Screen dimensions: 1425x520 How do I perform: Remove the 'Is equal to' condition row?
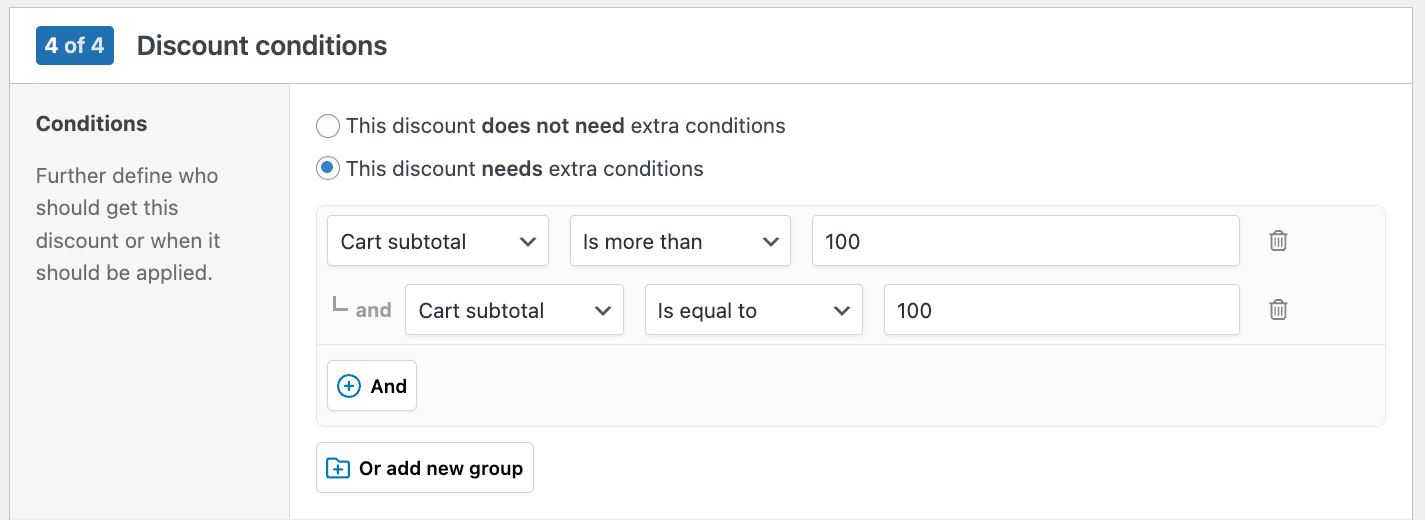[1278, 310]
